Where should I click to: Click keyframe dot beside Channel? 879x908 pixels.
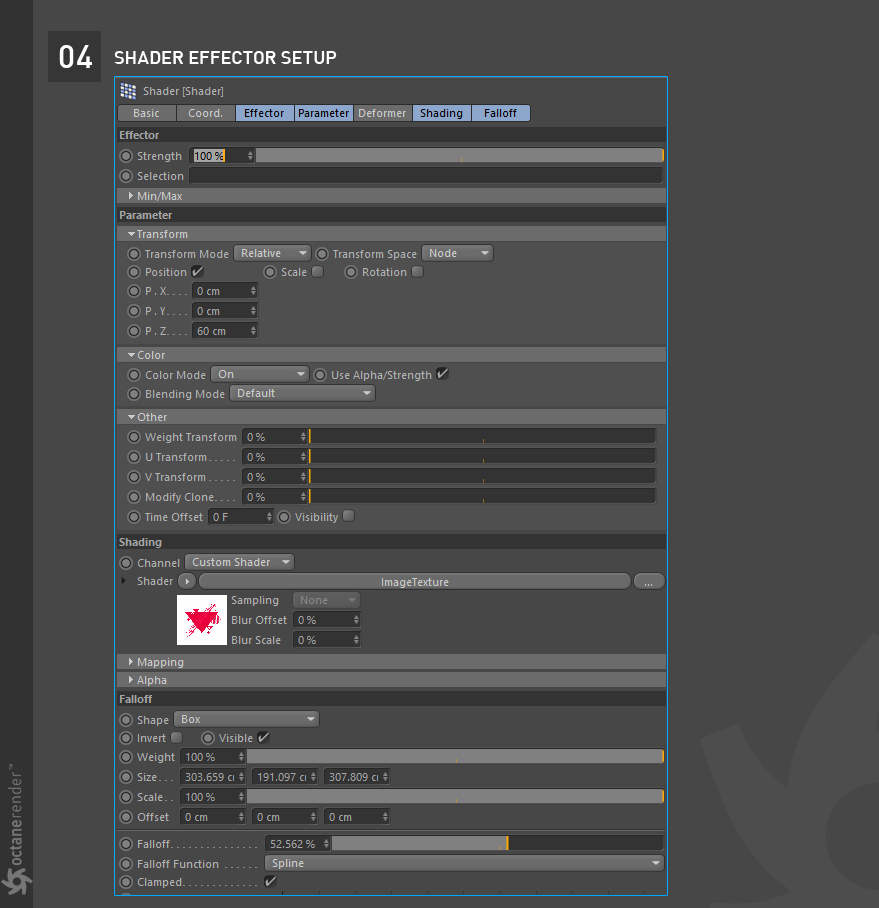point(126,562)
